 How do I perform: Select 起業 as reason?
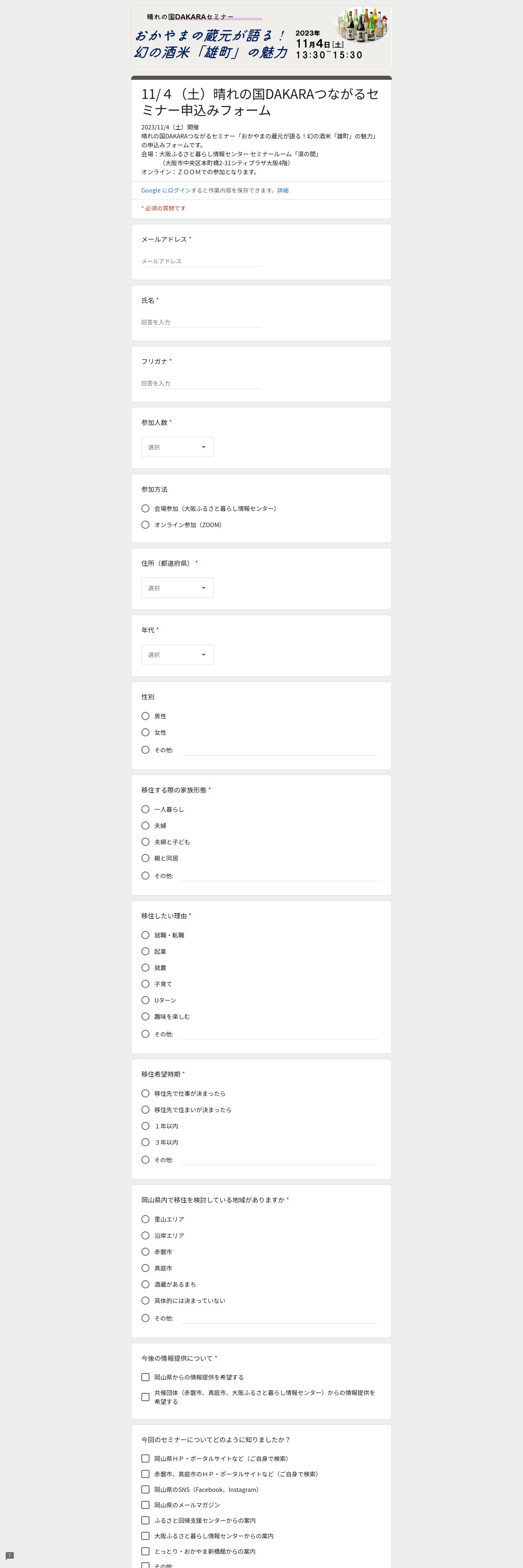coord(145,951)
